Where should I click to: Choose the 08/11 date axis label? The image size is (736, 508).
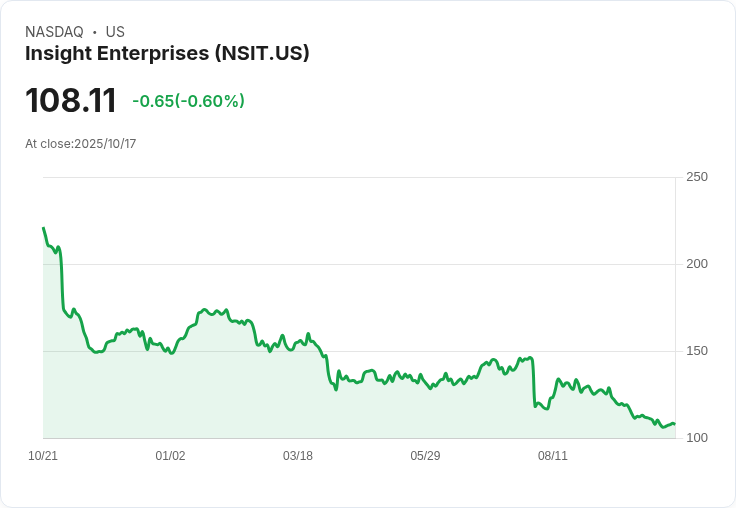pos(553,456)
